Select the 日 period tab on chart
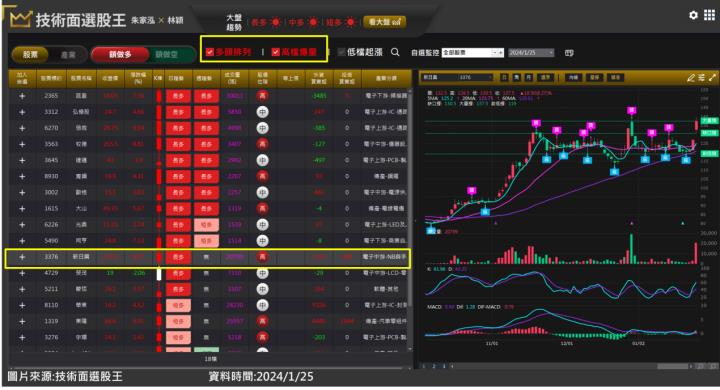The height and width of the screenshot is (390, 720). point(504,77)
